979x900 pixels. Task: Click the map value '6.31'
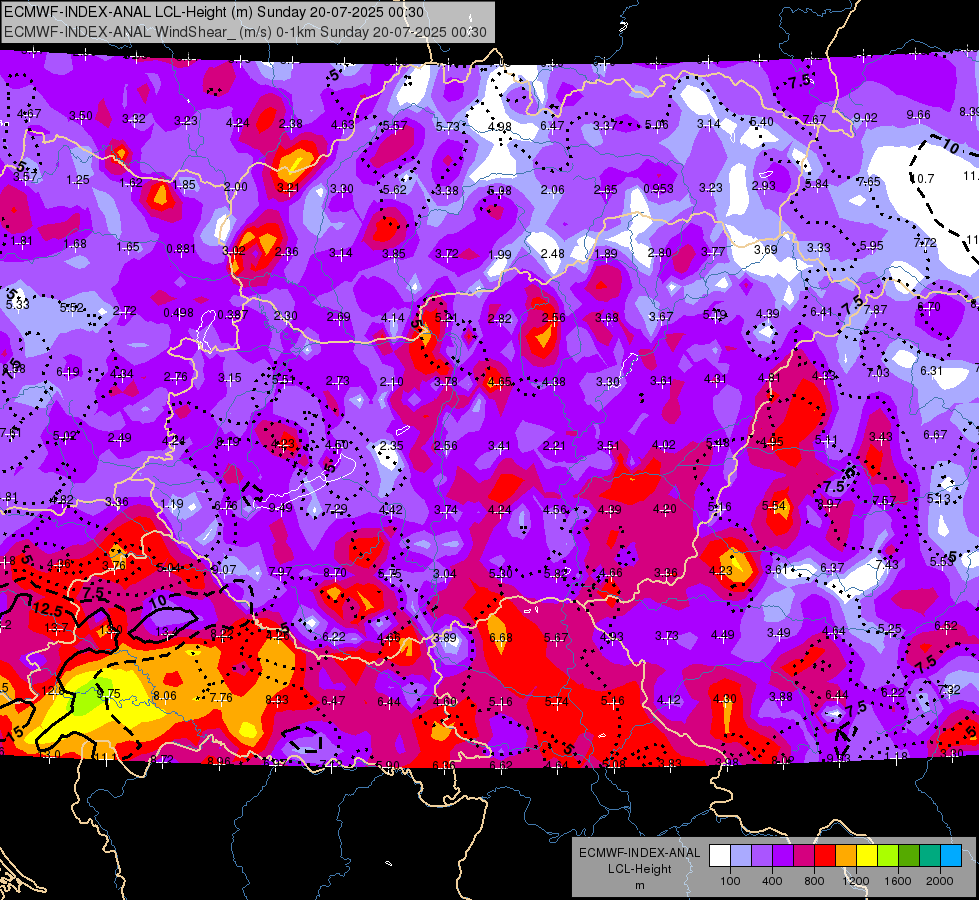coord(931,370)
